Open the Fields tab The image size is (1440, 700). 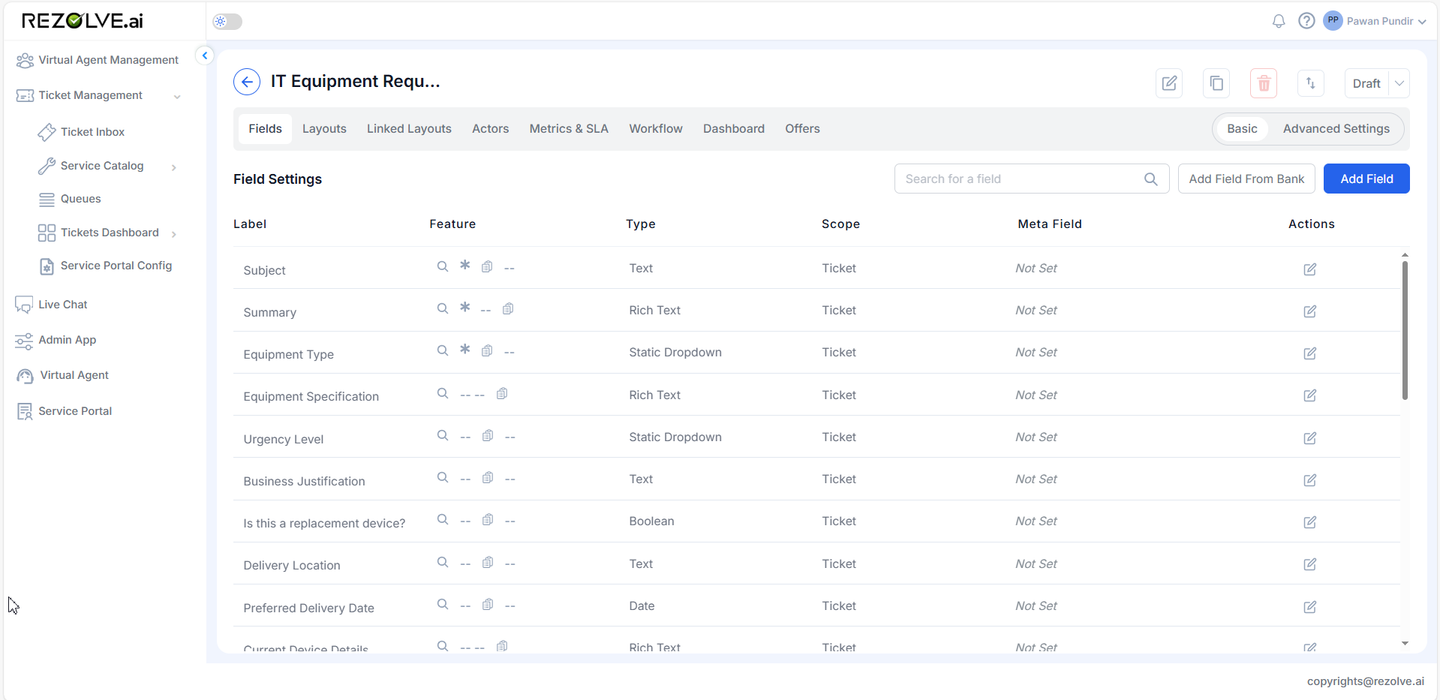click(265, 128)
